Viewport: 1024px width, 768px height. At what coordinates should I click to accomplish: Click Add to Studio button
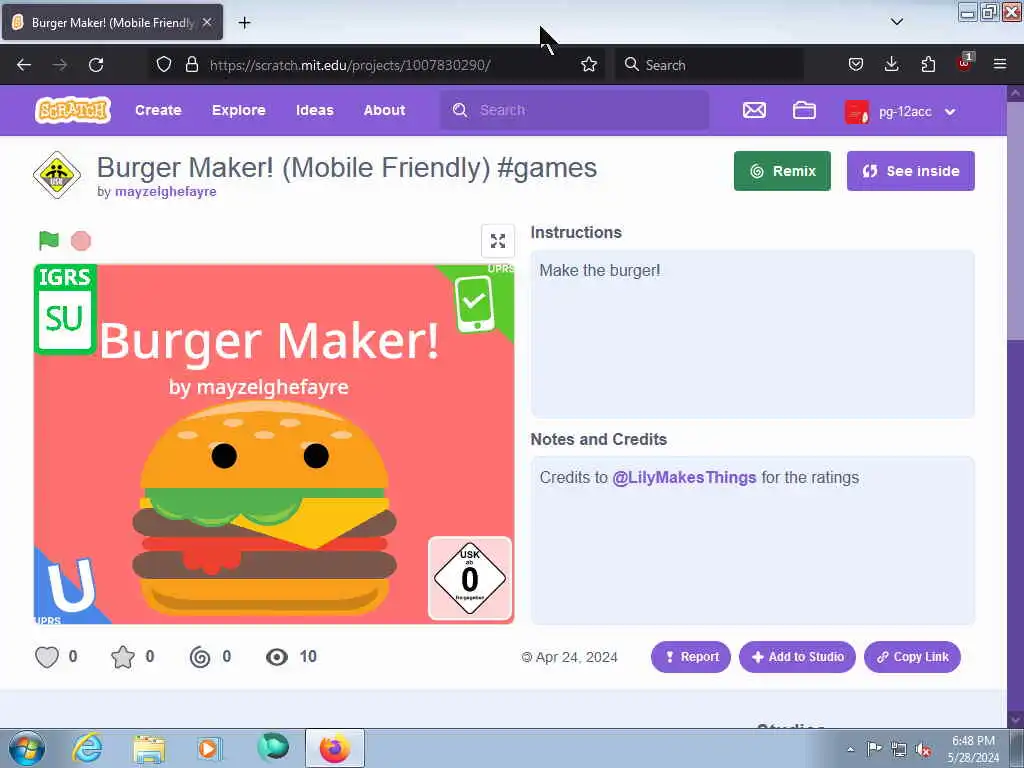(x=797, y=657)
